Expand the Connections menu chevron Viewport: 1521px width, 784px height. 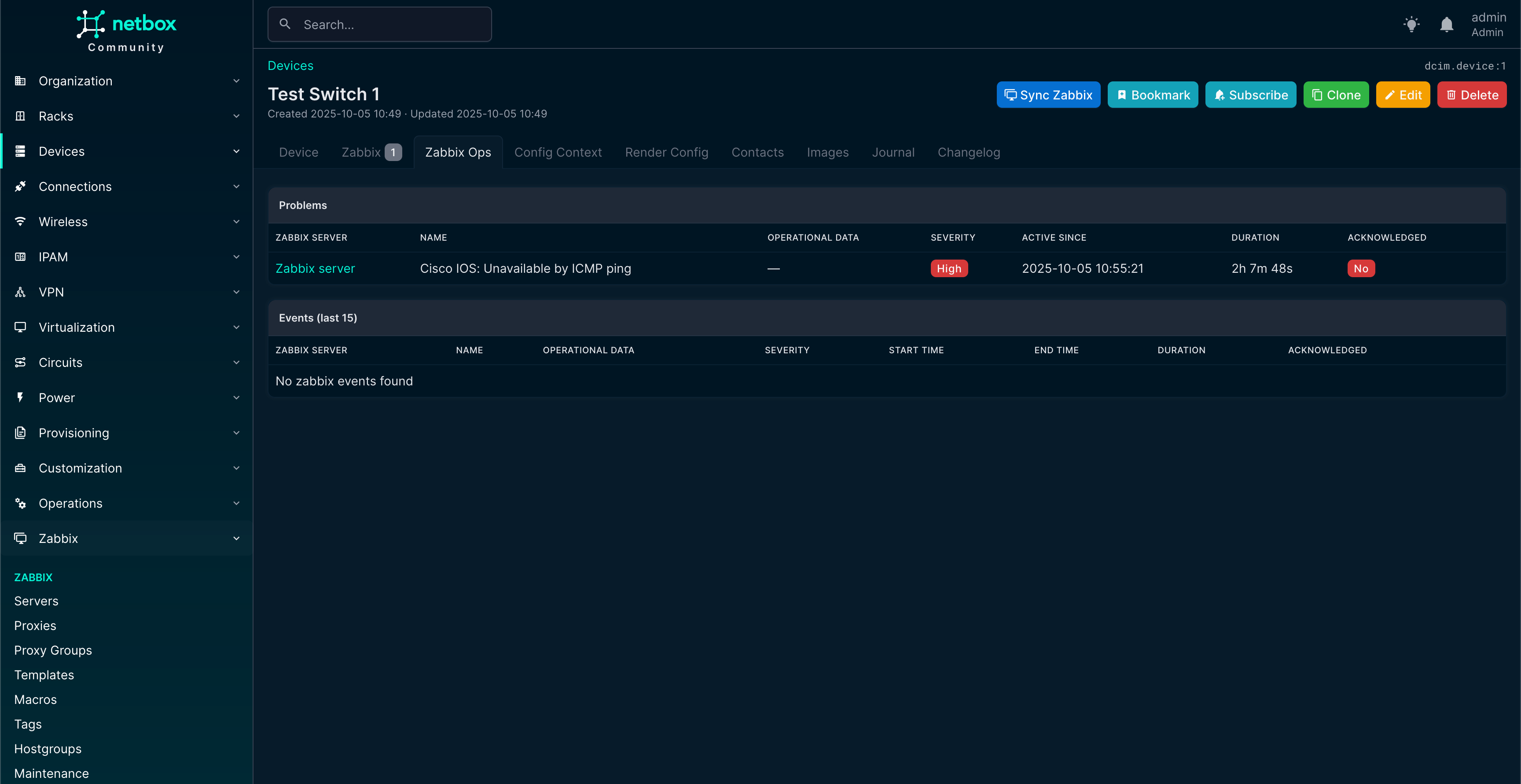click(236, 187)
